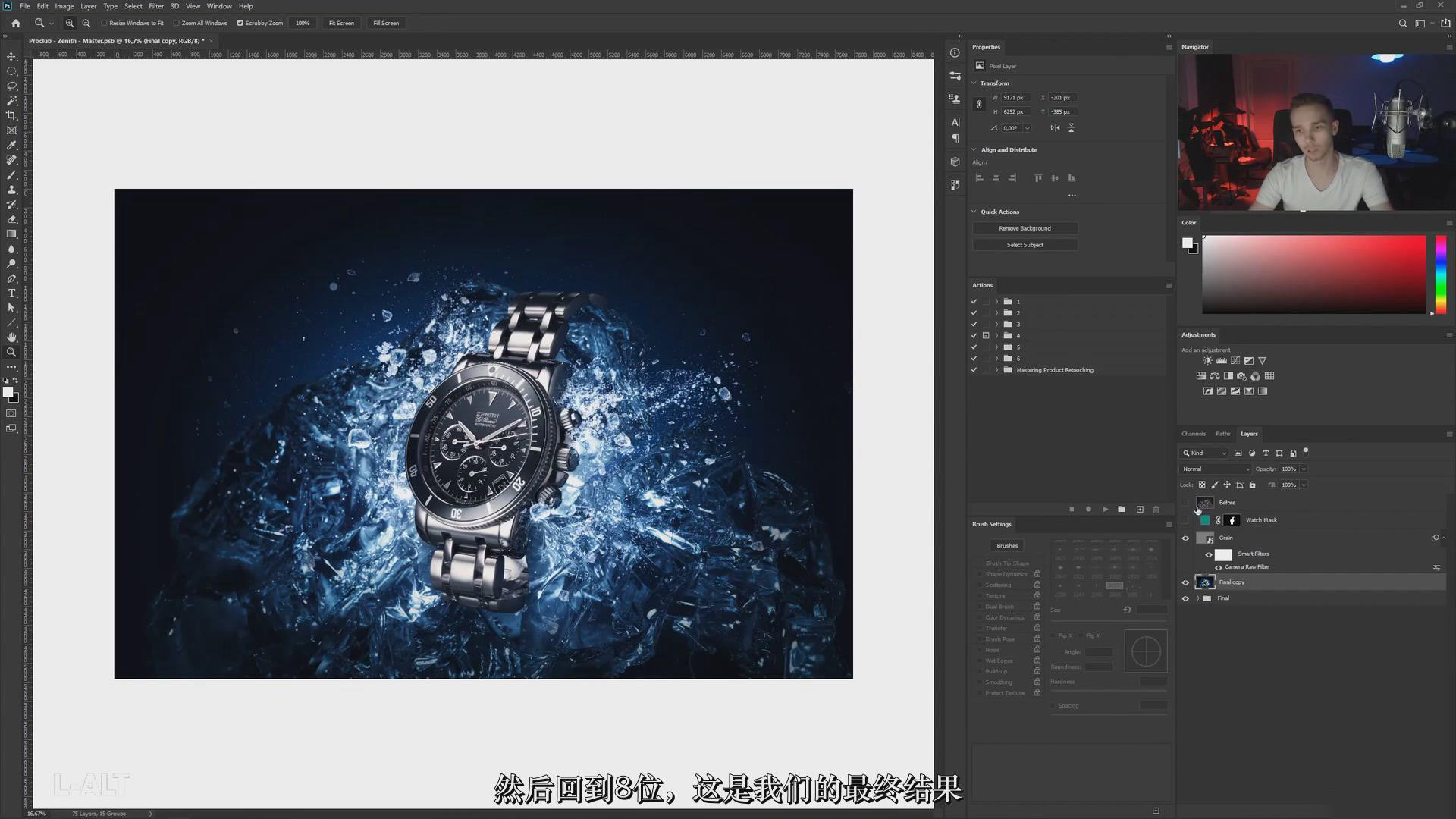Screen dimensions: 1456x819
Task: Select the Move tool
Action: tap(11, 57)
